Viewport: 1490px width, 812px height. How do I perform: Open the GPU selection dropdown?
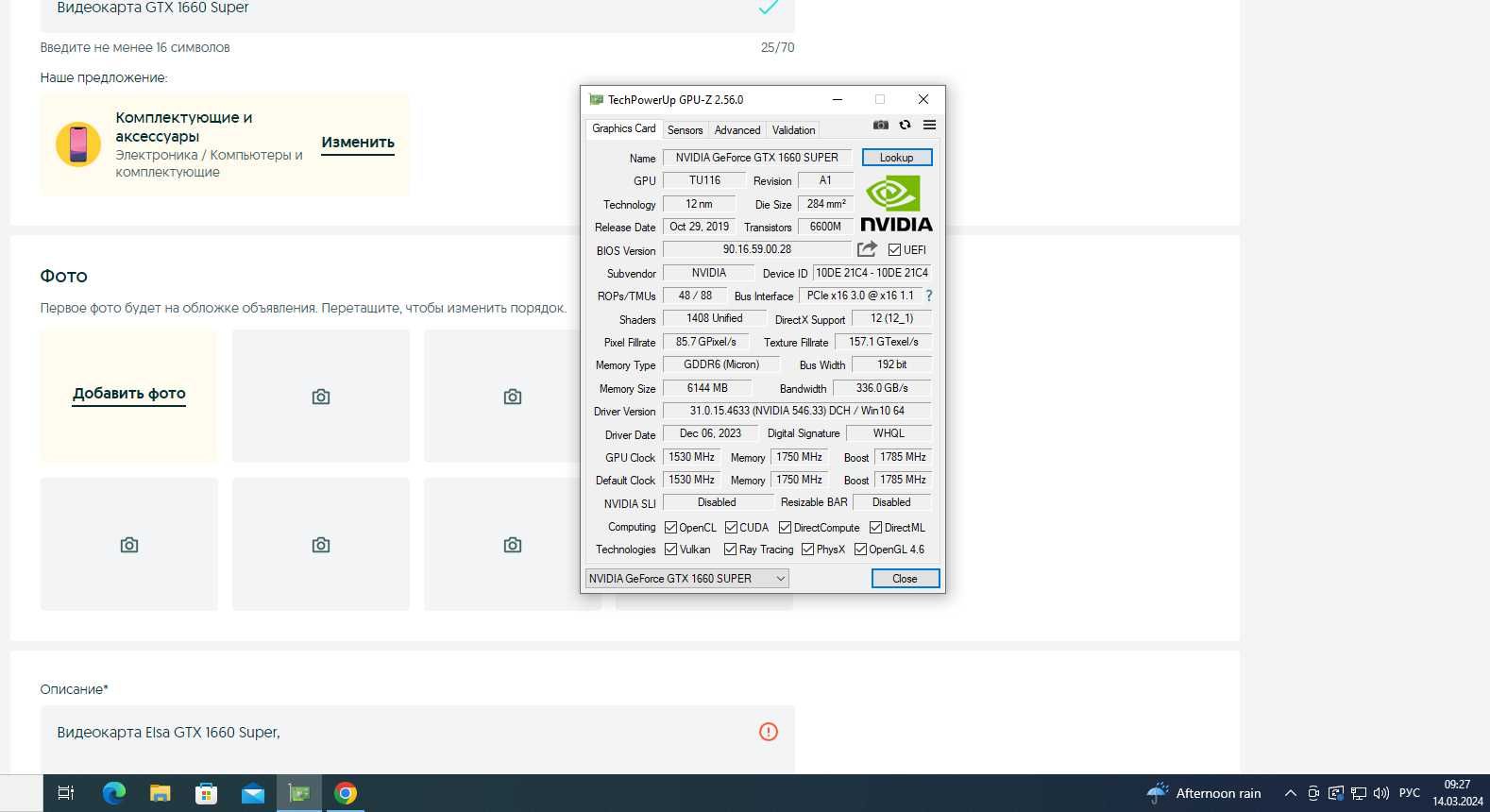[687, 579]
